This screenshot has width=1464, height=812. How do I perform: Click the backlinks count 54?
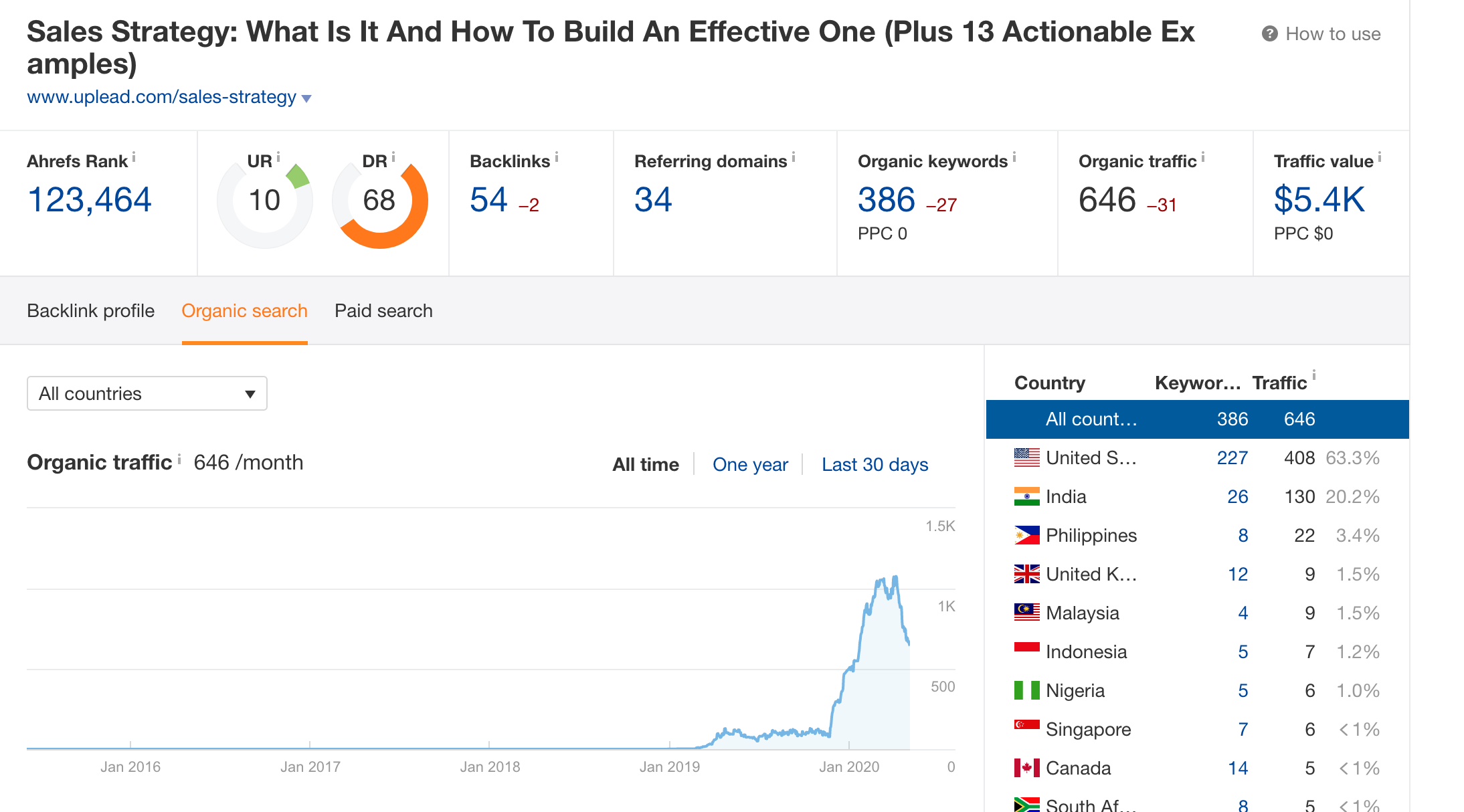pos(489,200)
